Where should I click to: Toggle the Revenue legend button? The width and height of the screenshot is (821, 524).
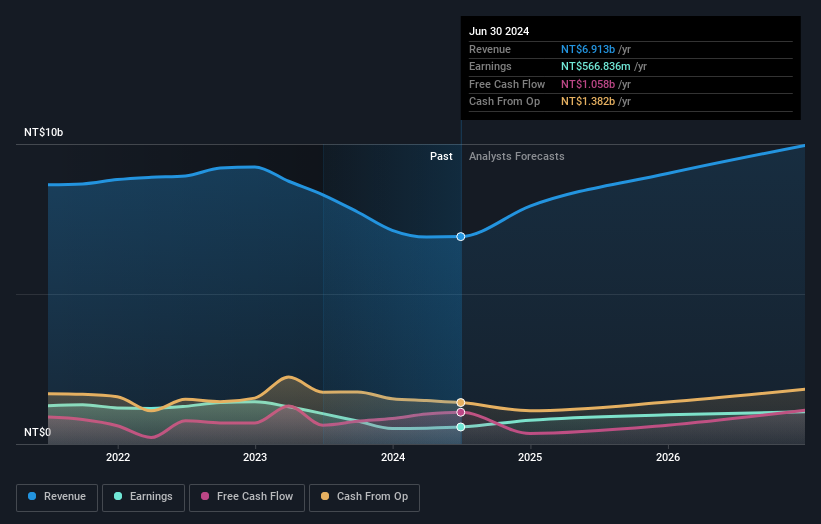[57, 497]
